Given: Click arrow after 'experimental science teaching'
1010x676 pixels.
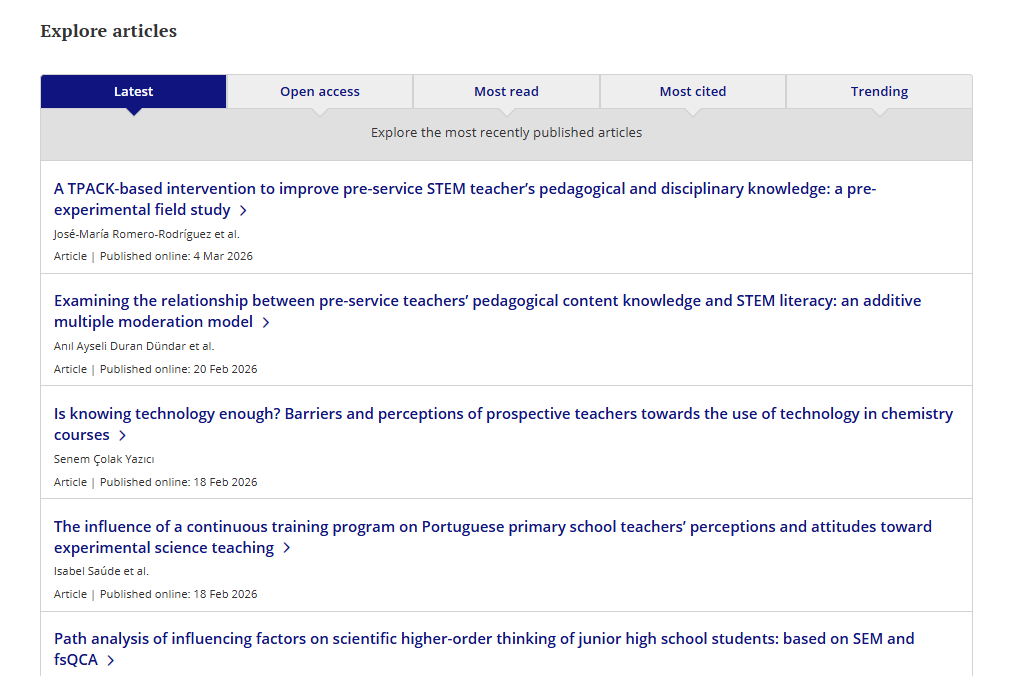Looking at the screenshot, I should coord(287,548).
